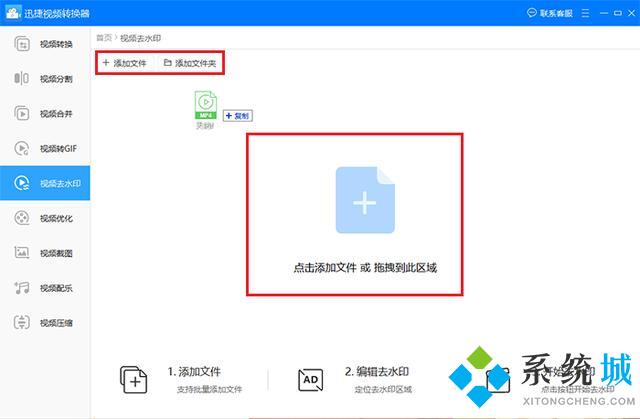The image size is (640, 419).
Task: Click the 视频优化 film reel icon
Action: click(22, 218)
